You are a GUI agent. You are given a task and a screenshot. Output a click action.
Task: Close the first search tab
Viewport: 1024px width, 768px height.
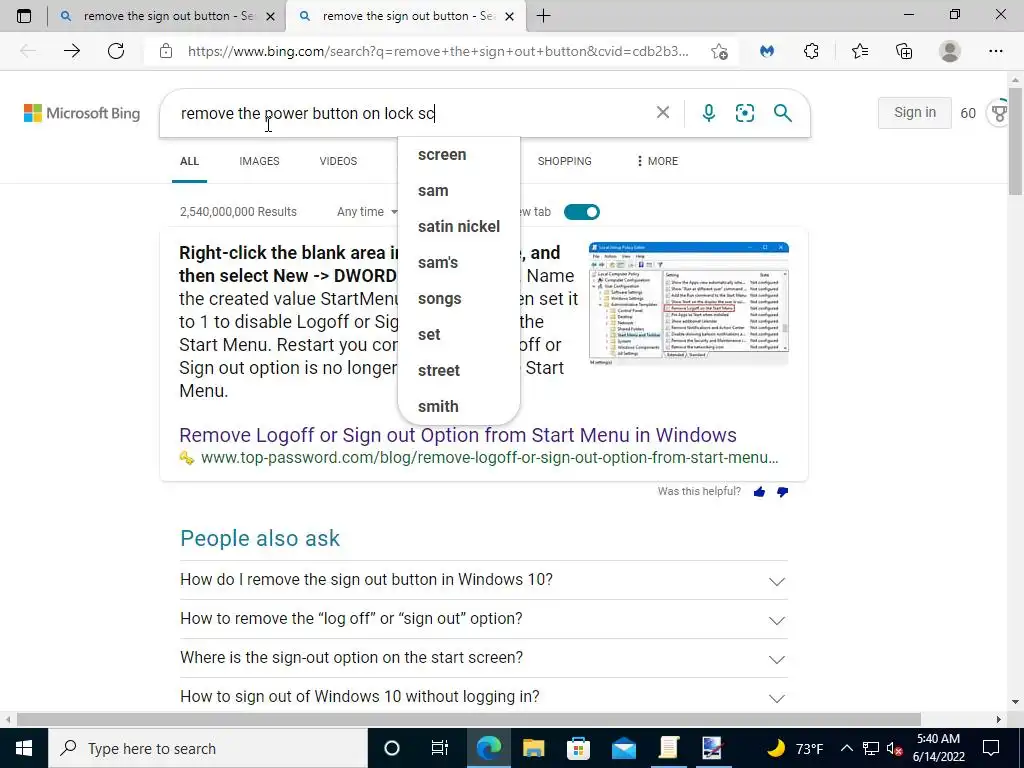(270, 16)
